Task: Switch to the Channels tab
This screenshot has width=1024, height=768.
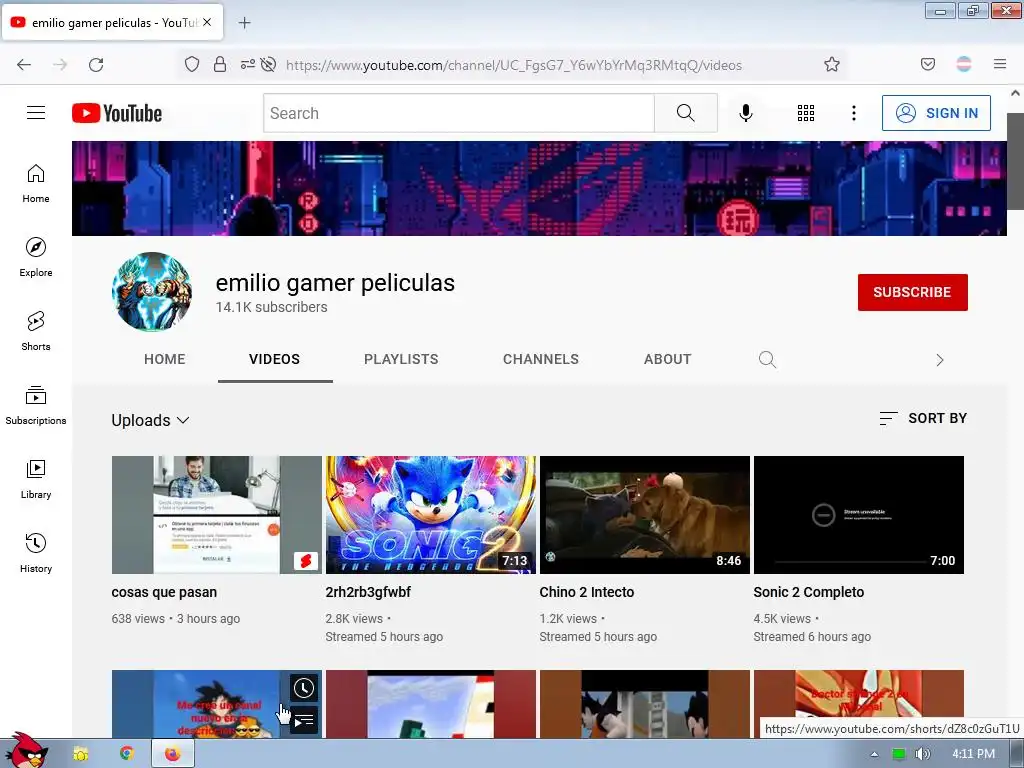Action: pyautogui.click(x=541, y=359)
